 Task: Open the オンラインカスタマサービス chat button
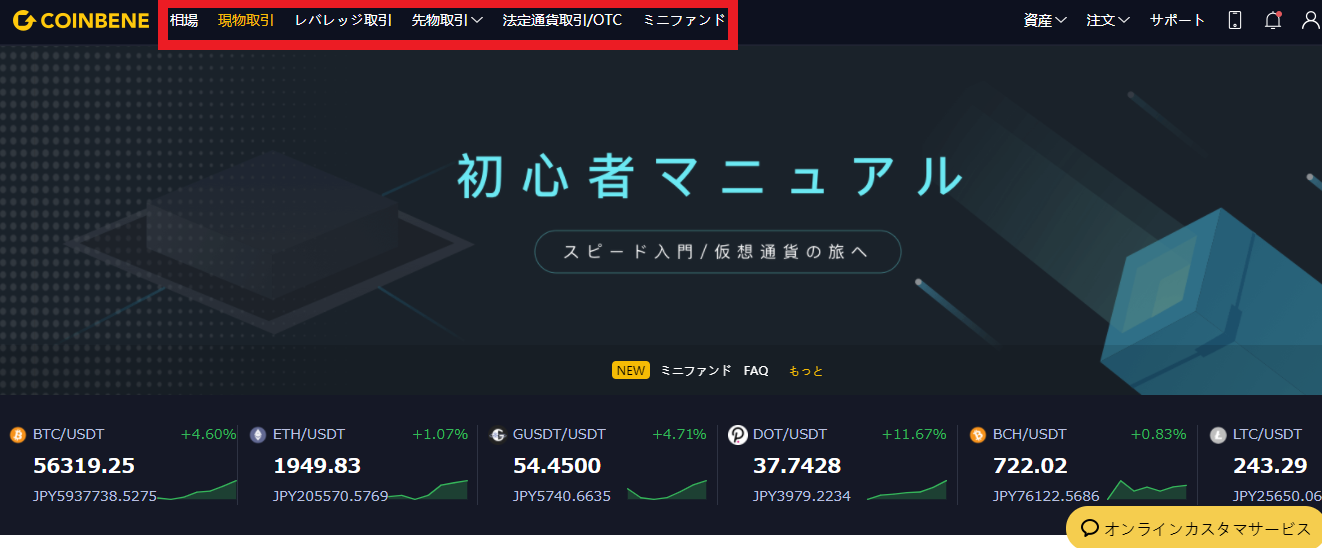[1194, 528]
